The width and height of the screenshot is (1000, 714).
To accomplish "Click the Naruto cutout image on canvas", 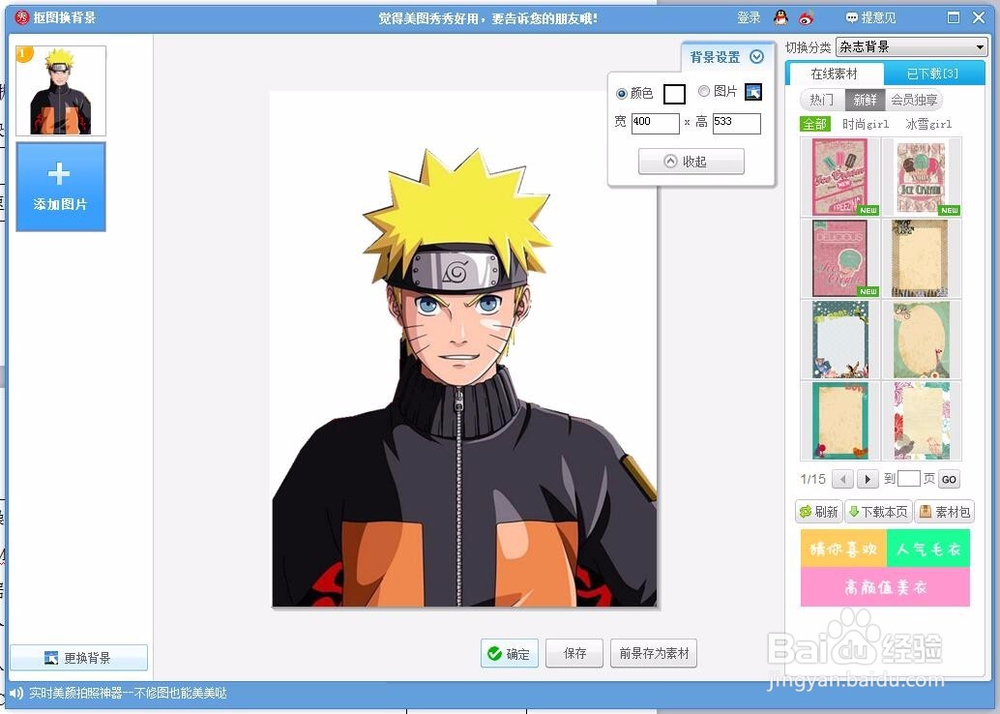I will click(x=464, y=377).
